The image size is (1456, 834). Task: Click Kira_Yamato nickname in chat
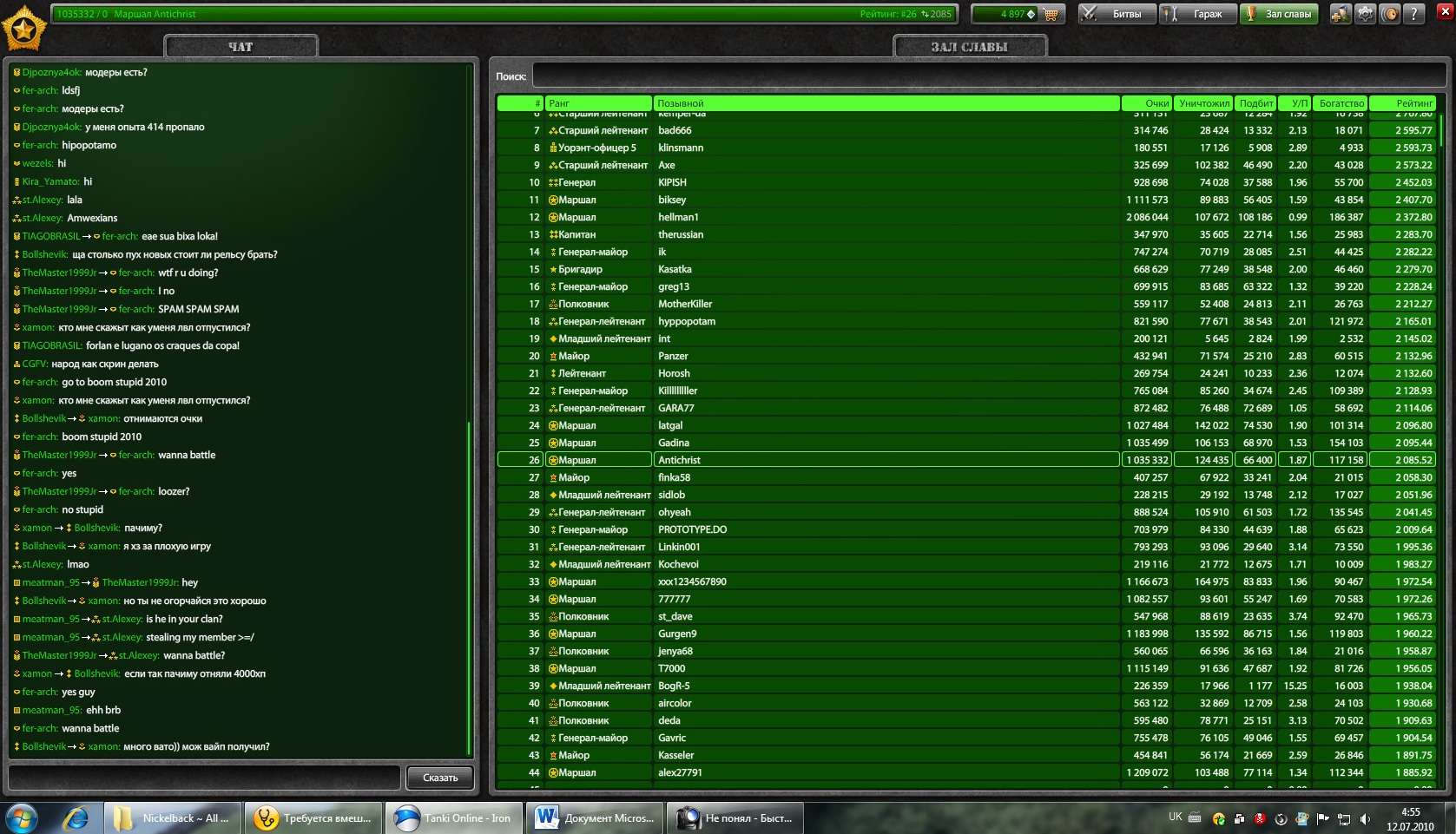[50, 181]
